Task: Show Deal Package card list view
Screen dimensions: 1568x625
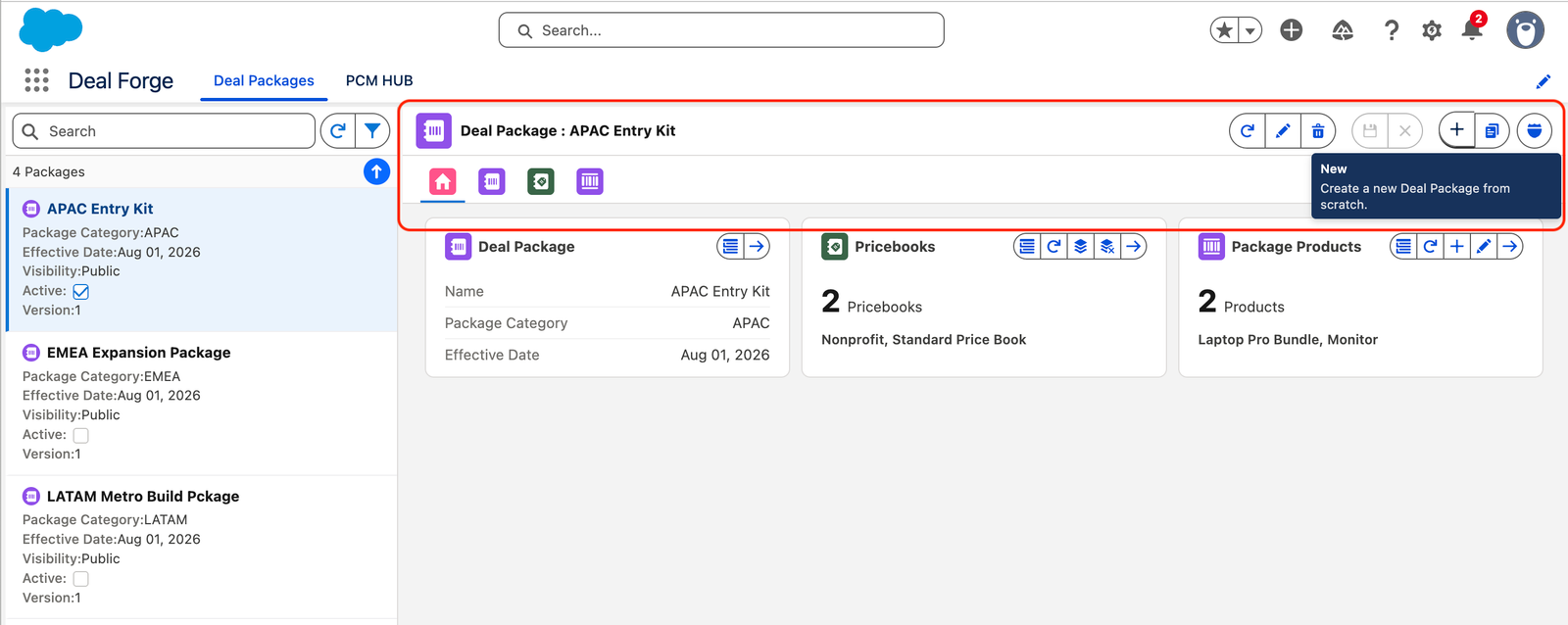Action: point(730,247)
